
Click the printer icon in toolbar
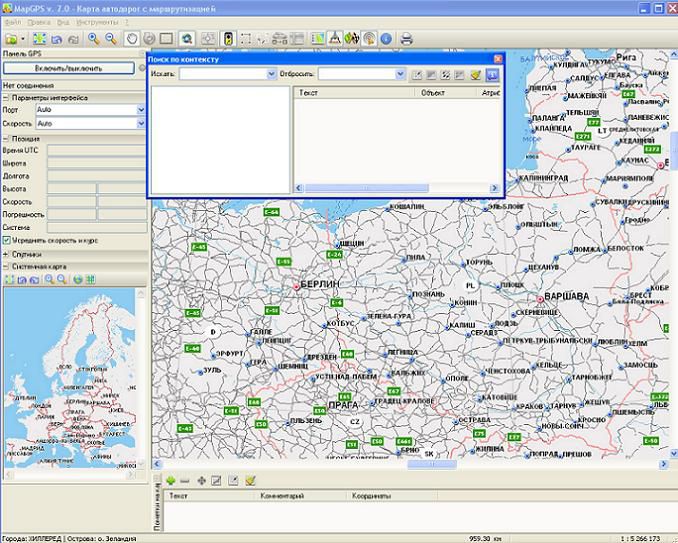(x=407, y=39)
